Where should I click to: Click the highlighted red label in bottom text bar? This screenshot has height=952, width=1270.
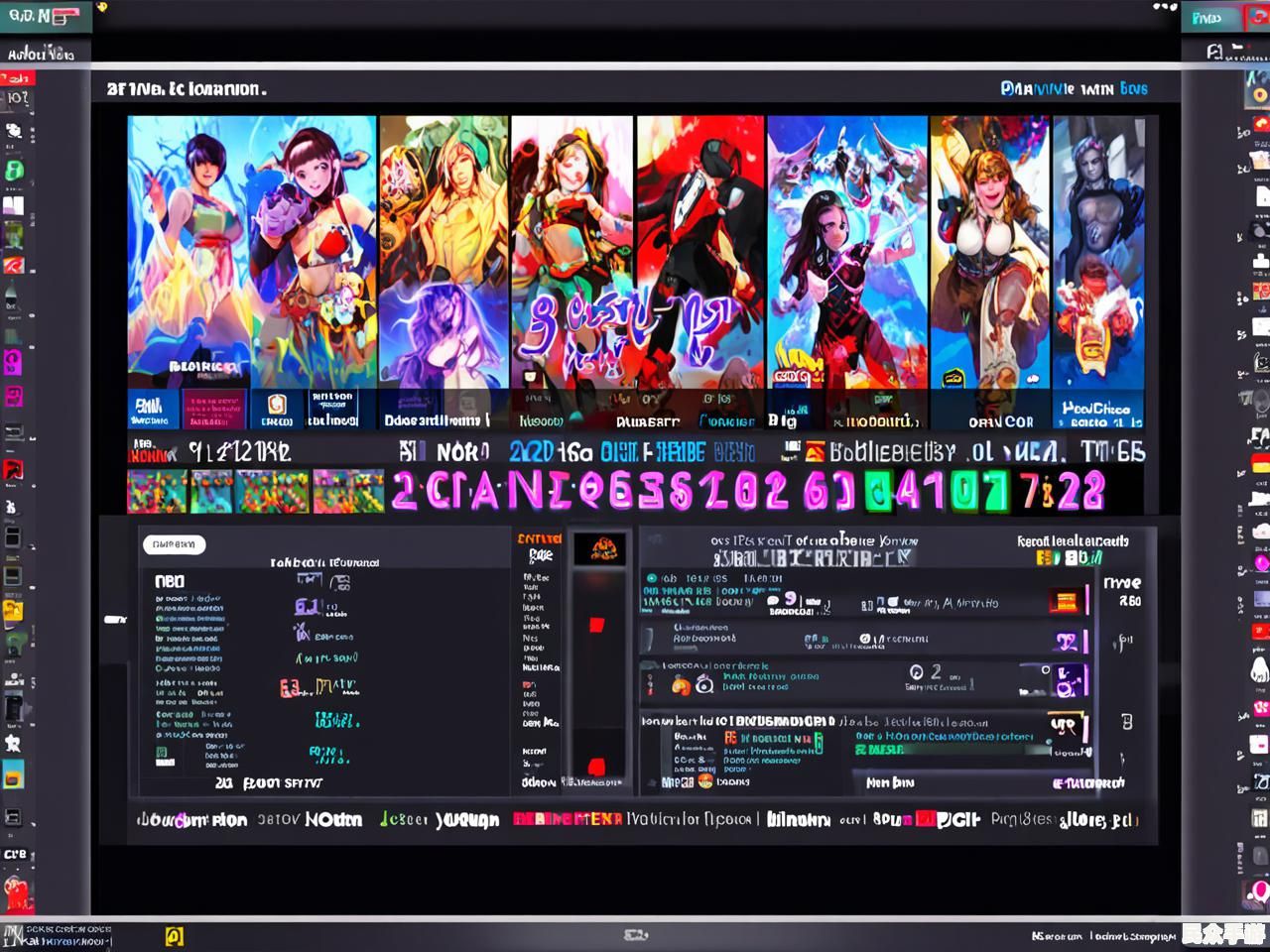pyautogui.click(x=567, y=819)
